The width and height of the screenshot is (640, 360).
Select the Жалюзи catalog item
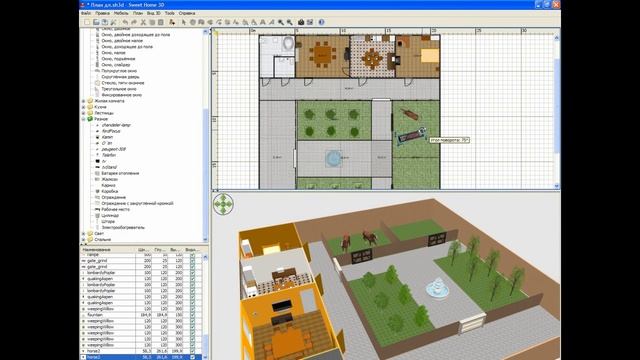(109, 179)
